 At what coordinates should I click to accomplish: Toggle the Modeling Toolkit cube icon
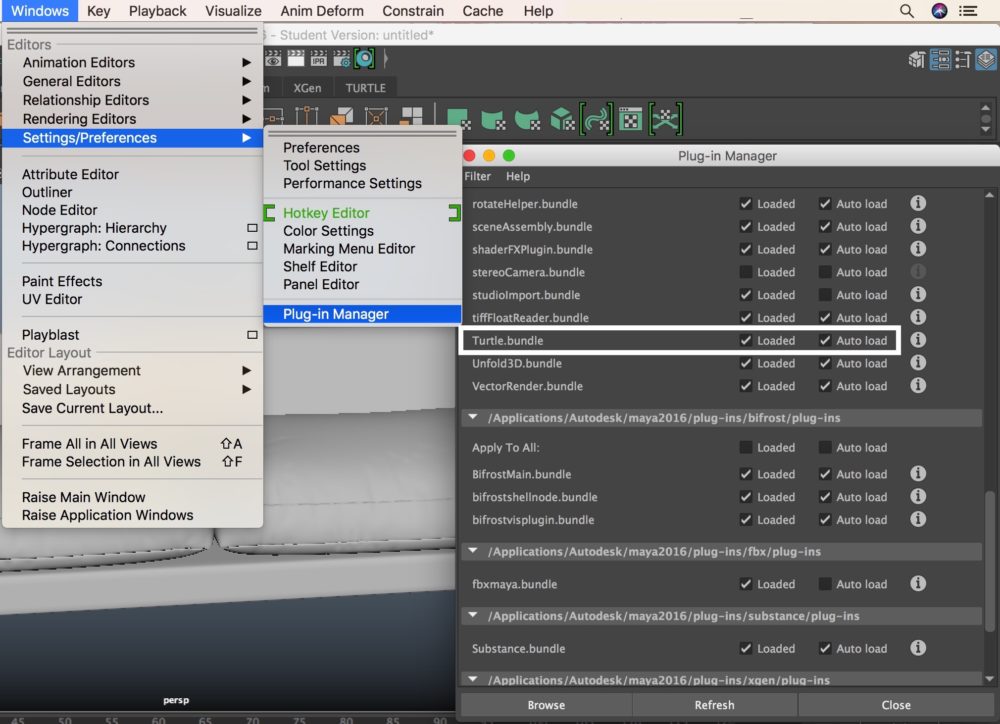click(917, 60)
